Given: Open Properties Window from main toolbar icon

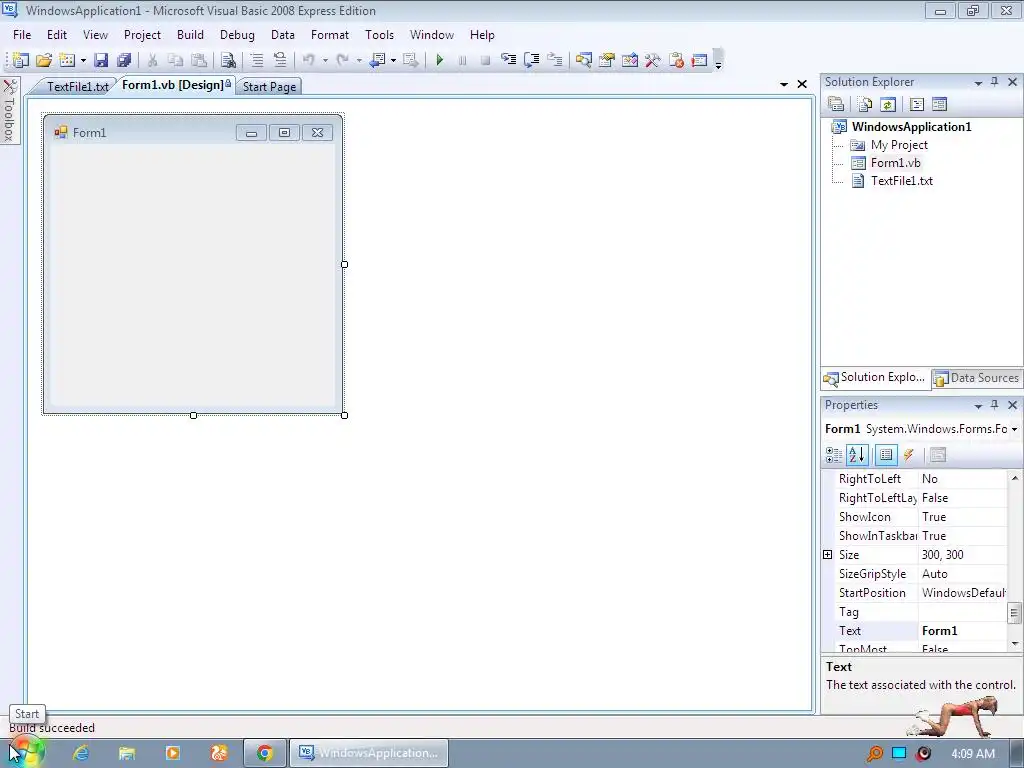Looking at the screenshot, I should (x=607, y=60).
